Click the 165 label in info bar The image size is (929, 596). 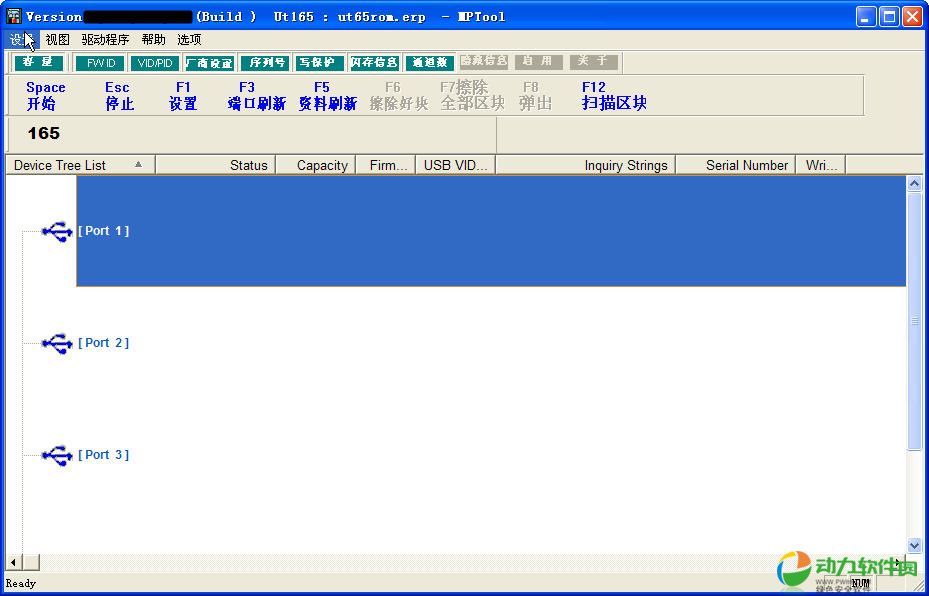pyautogui.click(x=43, y=133)
